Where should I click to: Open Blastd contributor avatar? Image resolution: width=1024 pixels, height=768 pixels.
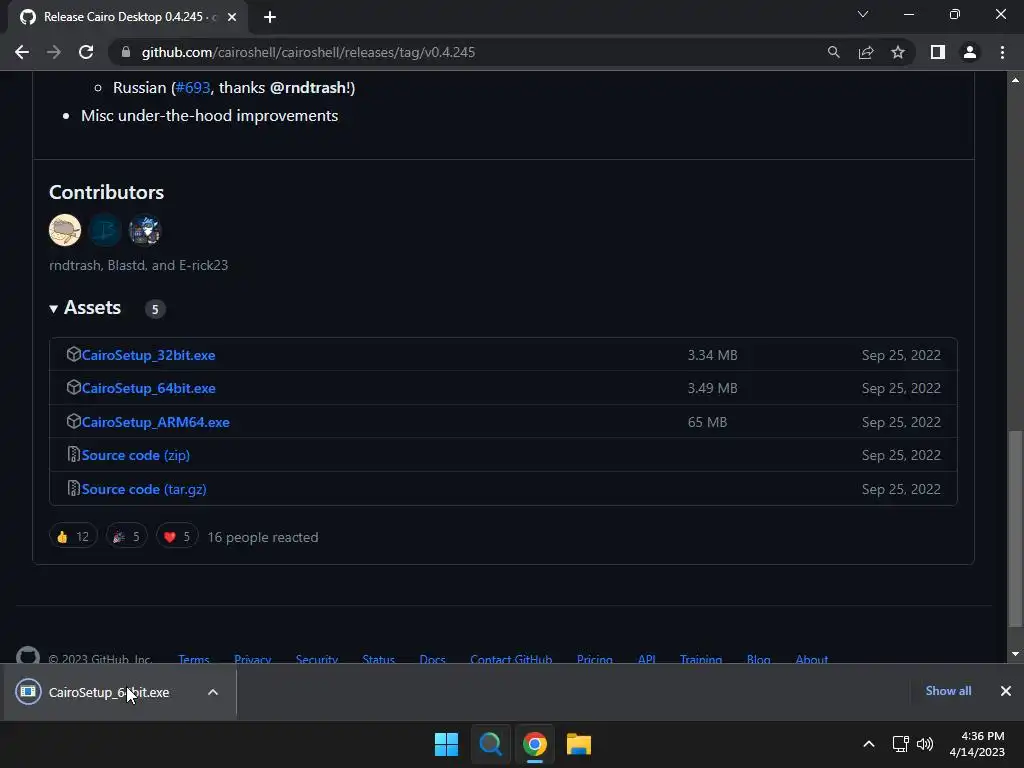click(x=104, y=230)
